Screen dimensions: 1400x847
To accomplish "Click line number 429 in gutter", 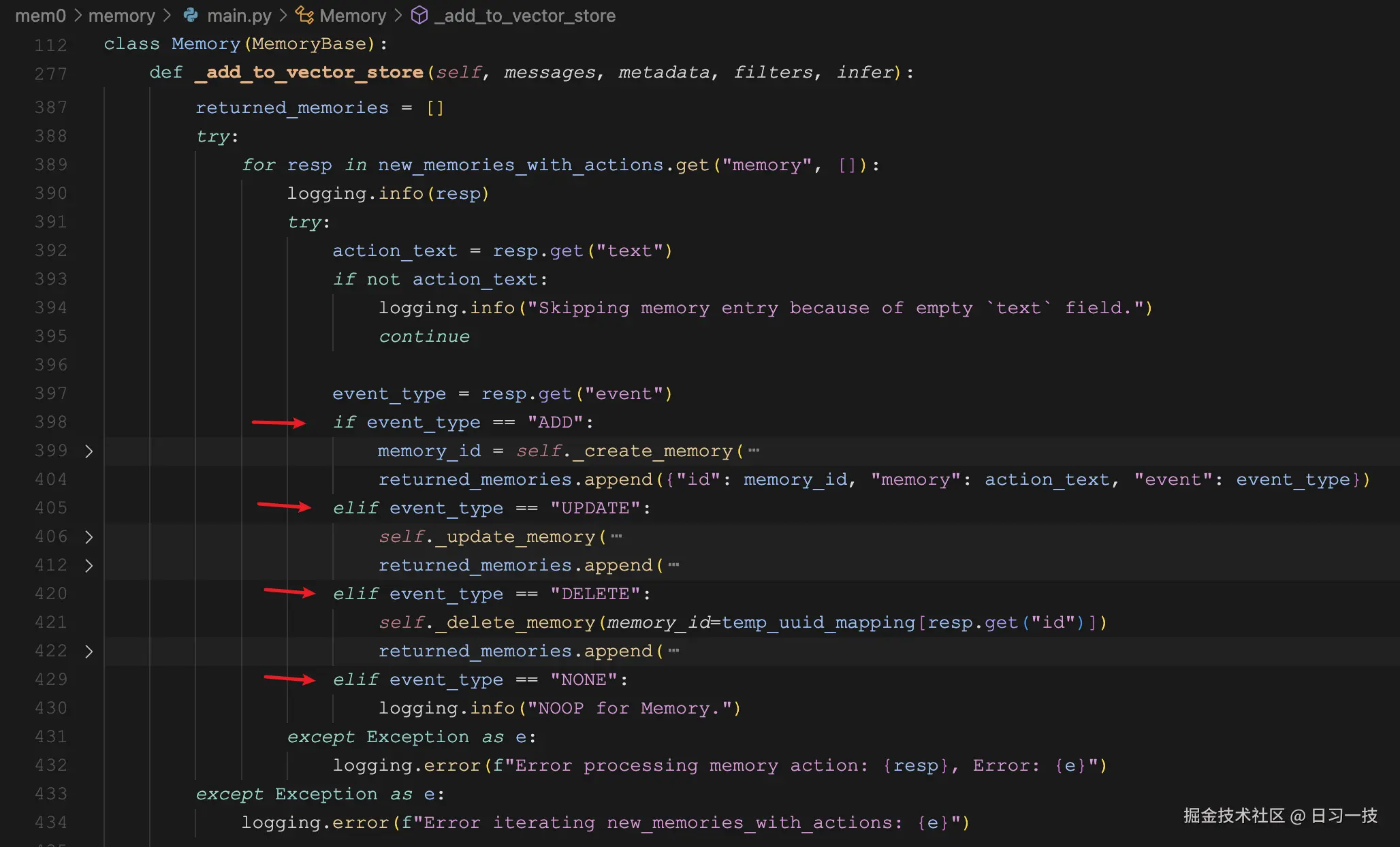I will 51,680.
